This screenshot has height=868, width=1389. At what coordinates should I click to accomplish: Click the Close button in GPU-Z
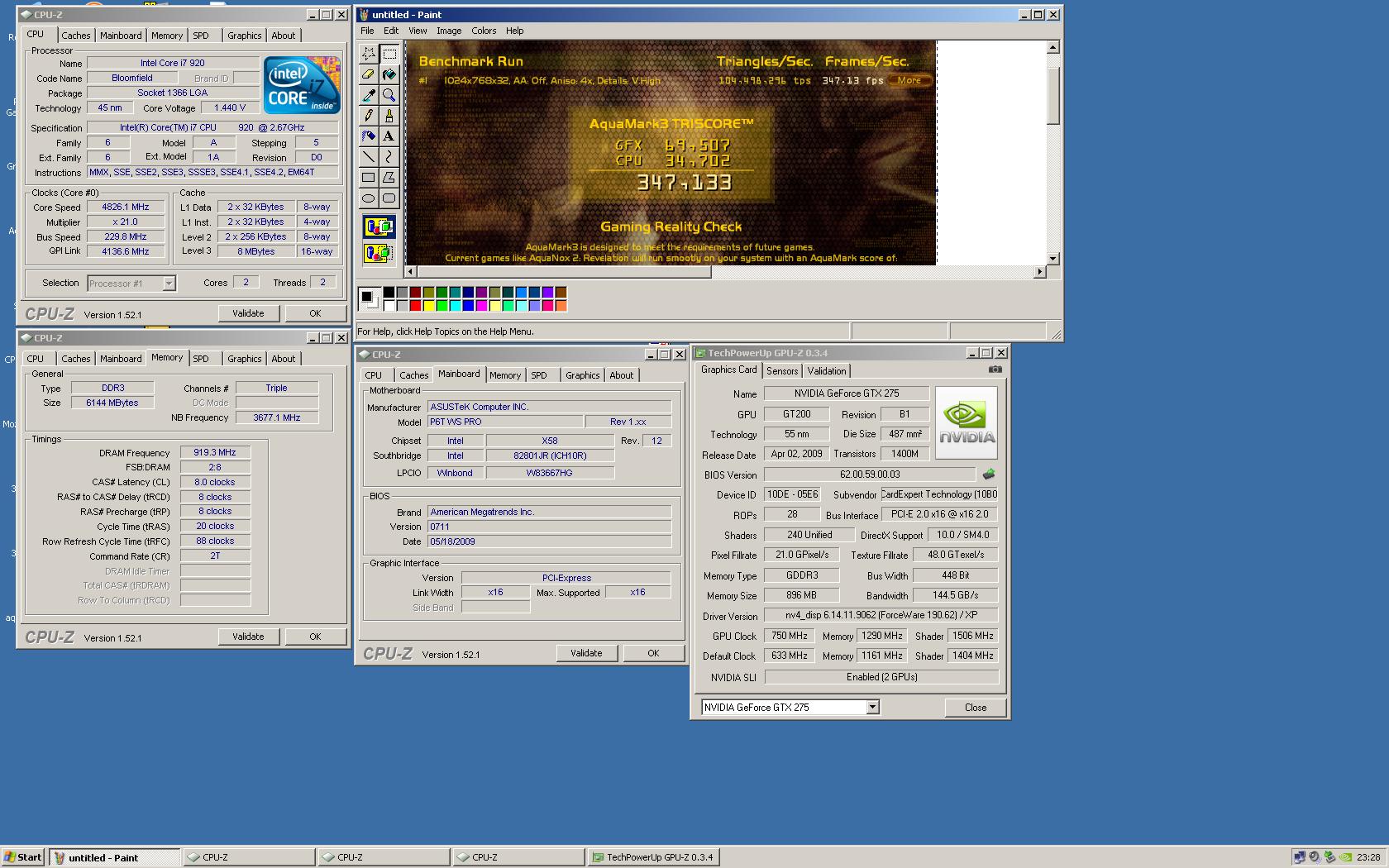coord(976,708)
